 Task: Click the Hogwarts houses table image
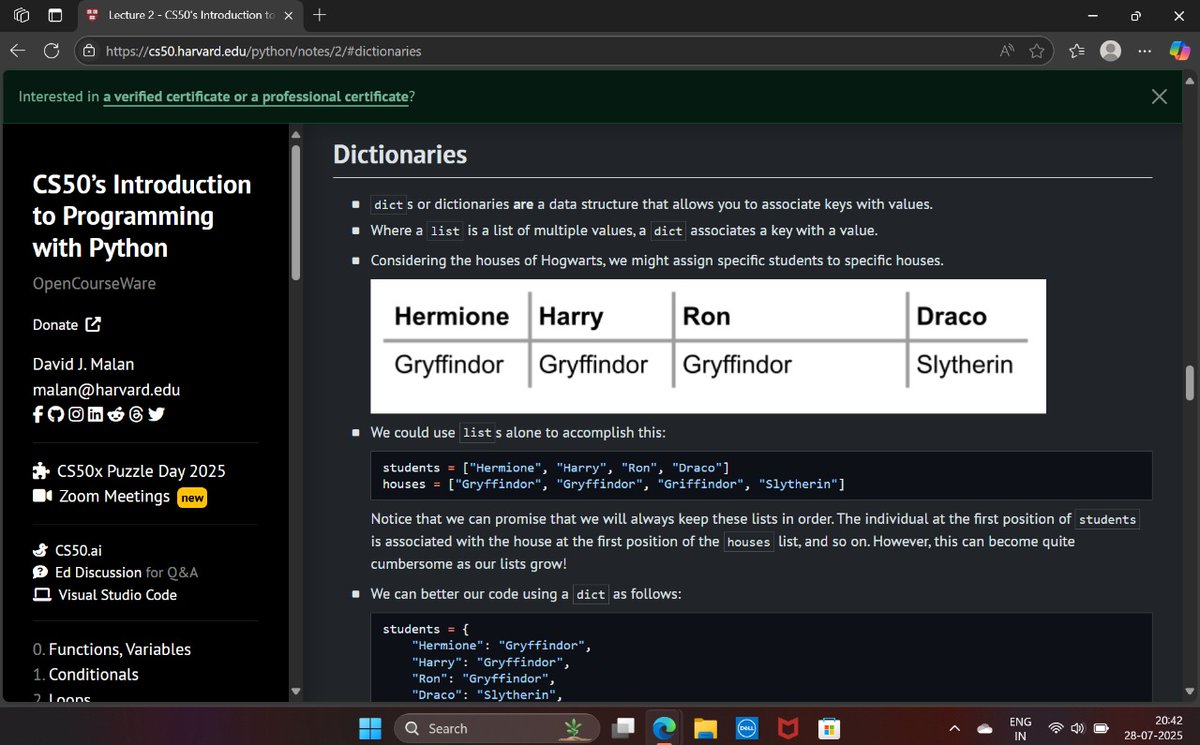(708, 346)
